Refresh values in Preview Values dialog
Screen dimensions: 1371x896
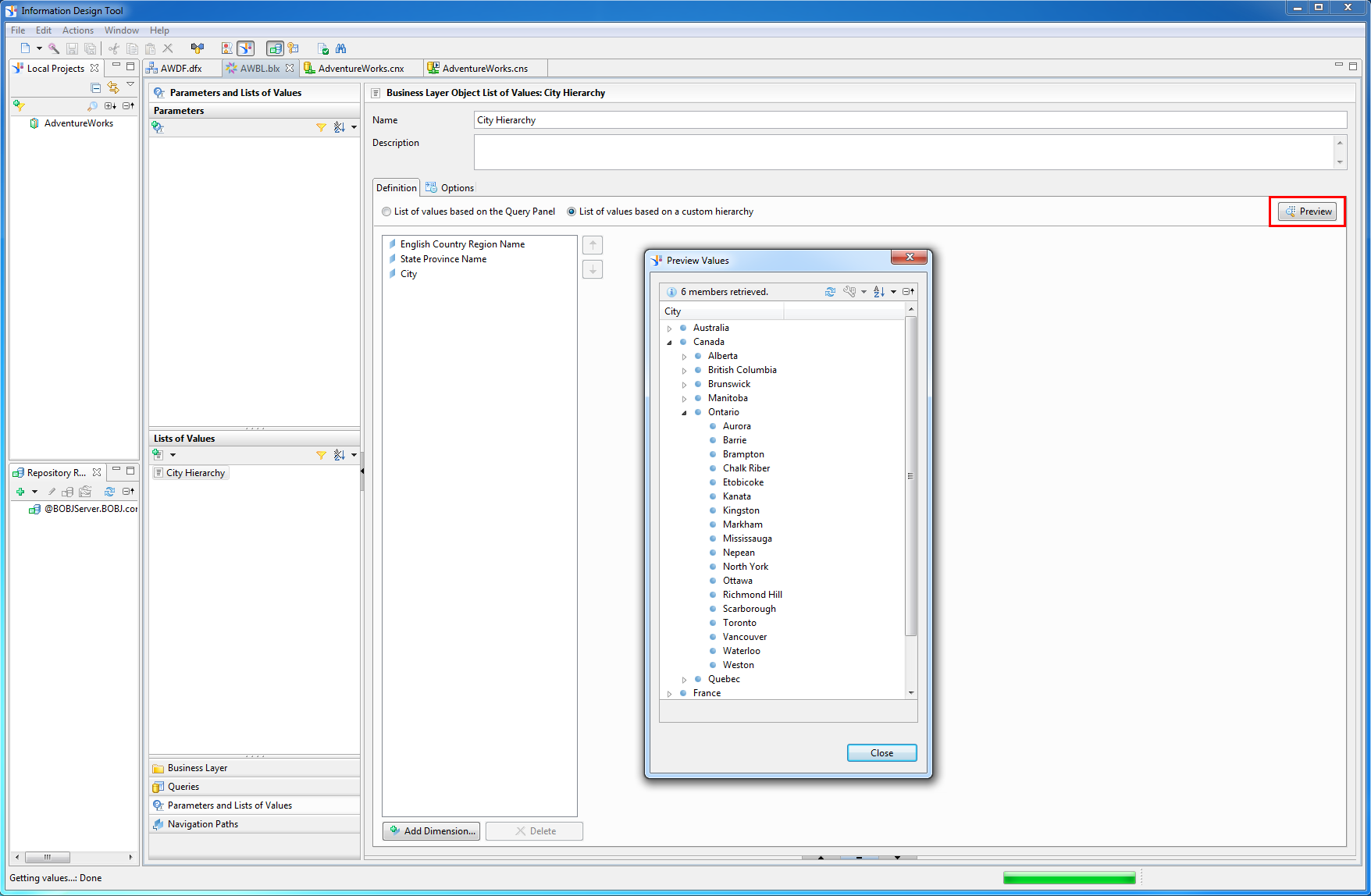[x=830, y=292]
